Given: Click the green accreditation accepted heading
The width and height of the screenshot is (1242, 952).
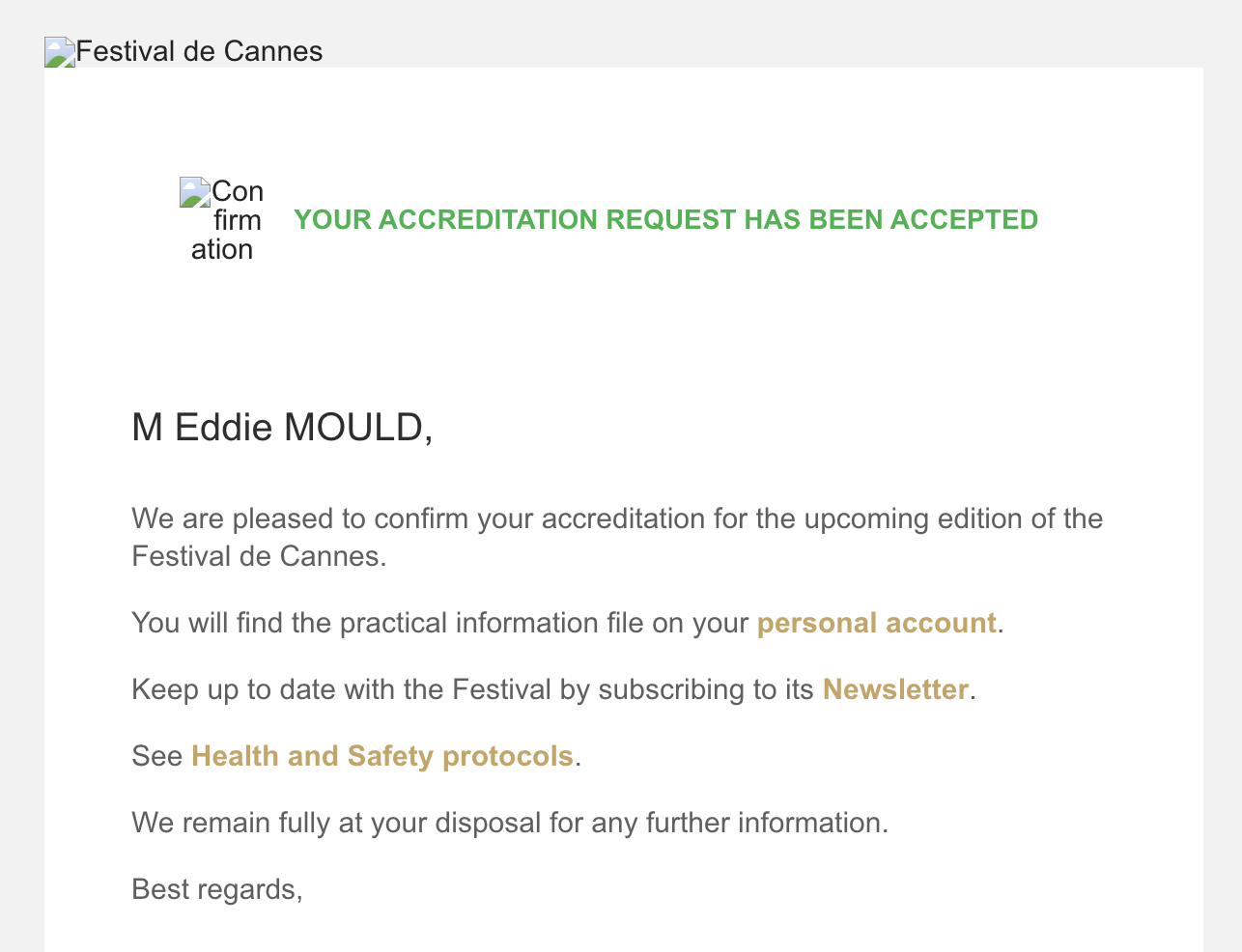Looking at the screenshot, I should (x=666, y=220).
